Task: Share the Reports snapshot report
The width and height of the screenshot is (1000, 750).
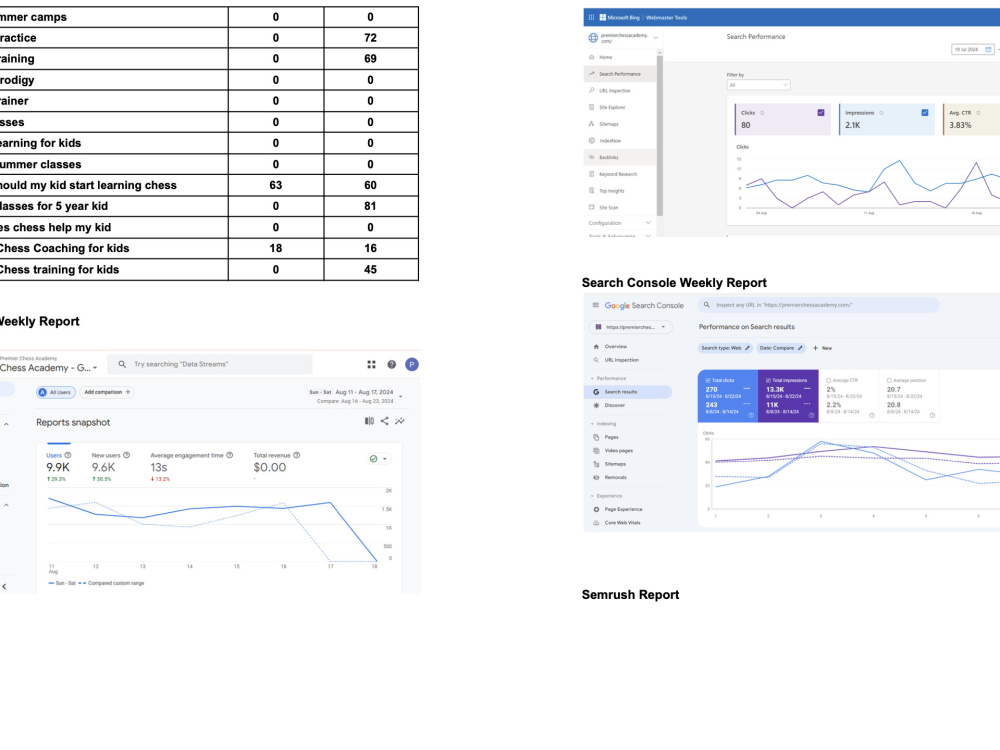Action: coord(385,421)
